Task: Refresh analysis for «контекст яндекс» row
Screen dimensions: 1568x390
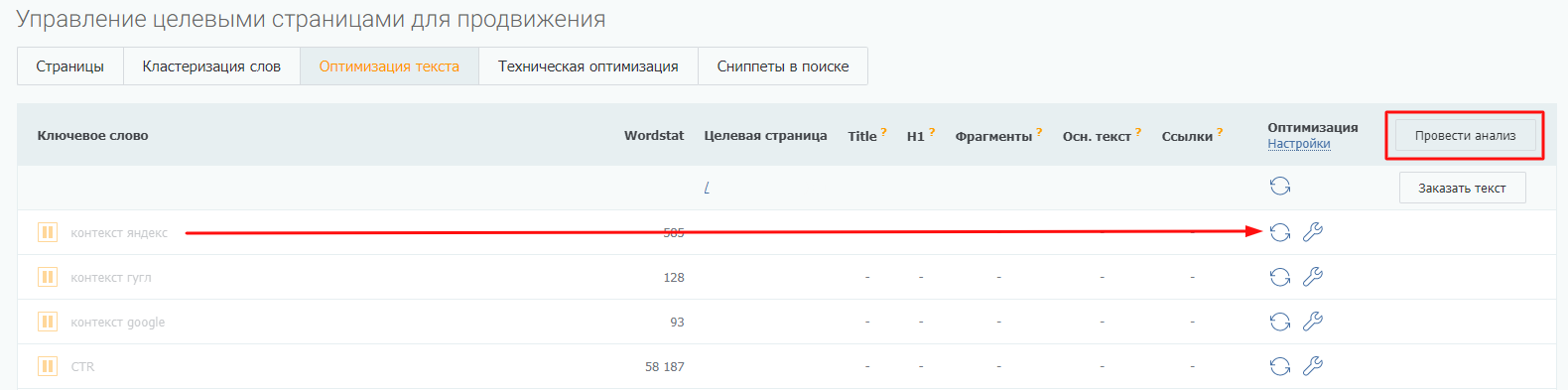Action: coord(1280,232)
